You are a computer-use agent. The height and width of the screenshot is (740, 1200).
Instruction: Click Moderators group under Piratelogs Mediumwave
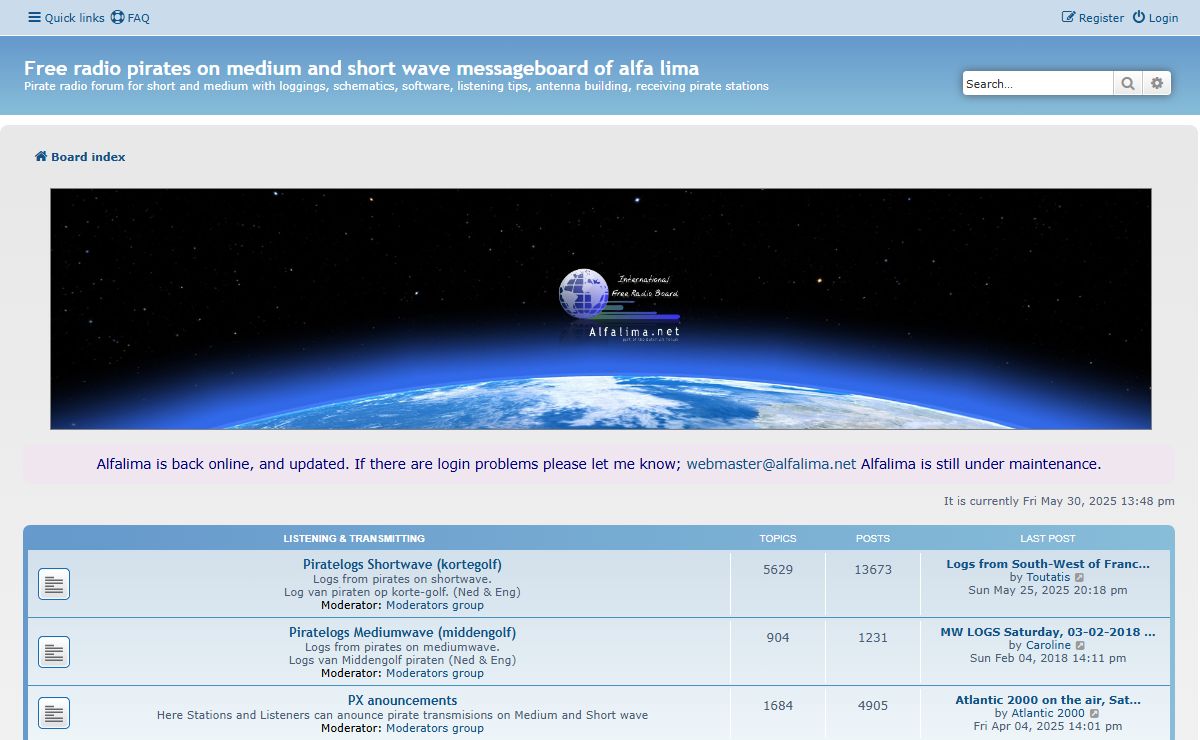[435, 673]
